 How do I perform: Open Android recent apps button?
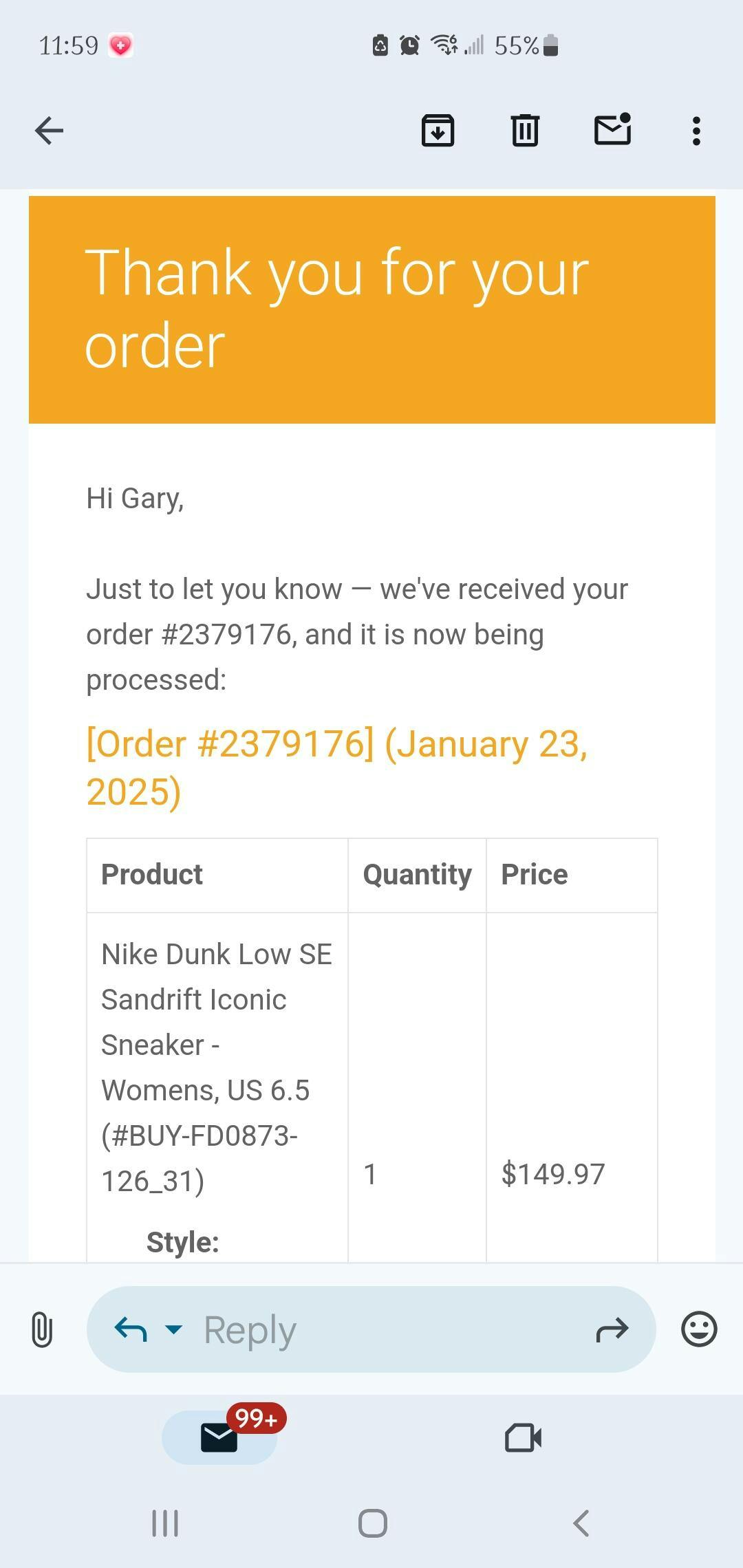point(165,1523)
